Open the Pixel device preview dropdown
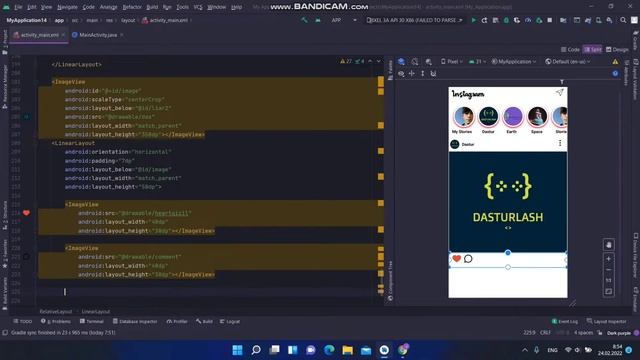 tap(451, 62)
